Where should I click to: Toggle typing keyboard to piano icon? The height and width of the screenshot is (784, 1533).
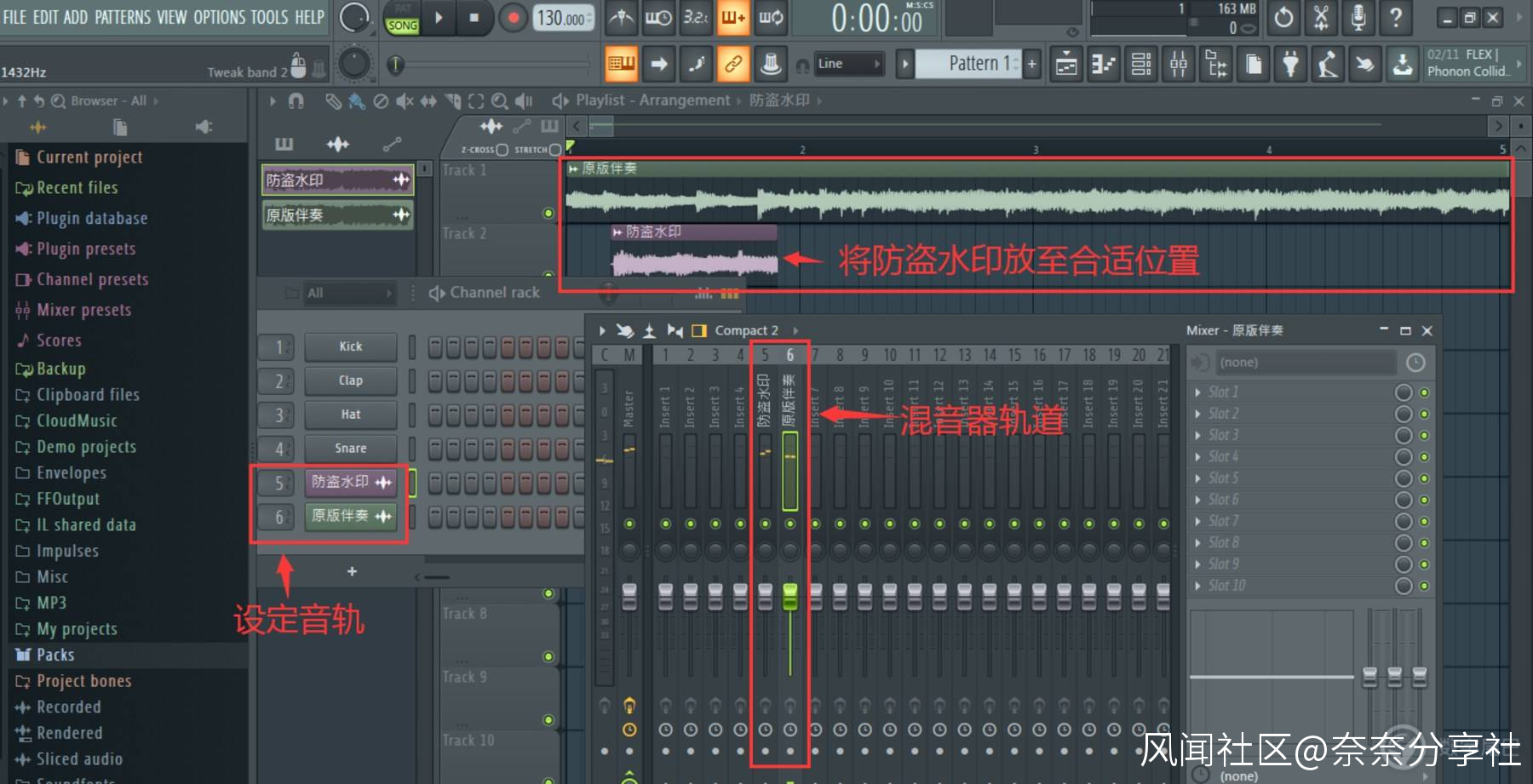(x=622, y=64)
